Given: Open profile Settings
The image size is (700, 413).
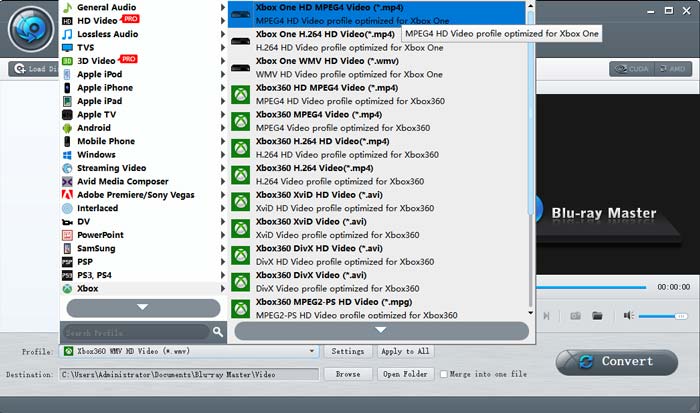Looking at the screenshot, I should click(348, 351).
